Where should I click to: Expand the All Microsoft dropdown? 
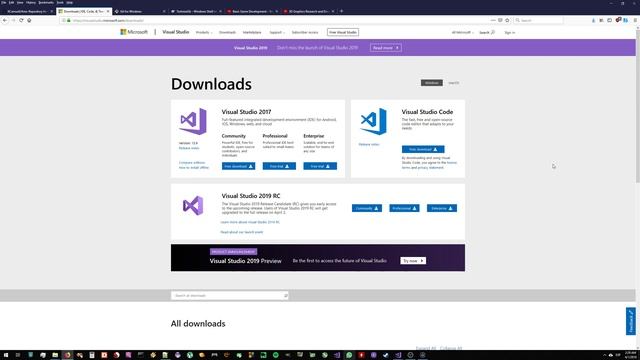pyautogui.click(x=462, y=32)
